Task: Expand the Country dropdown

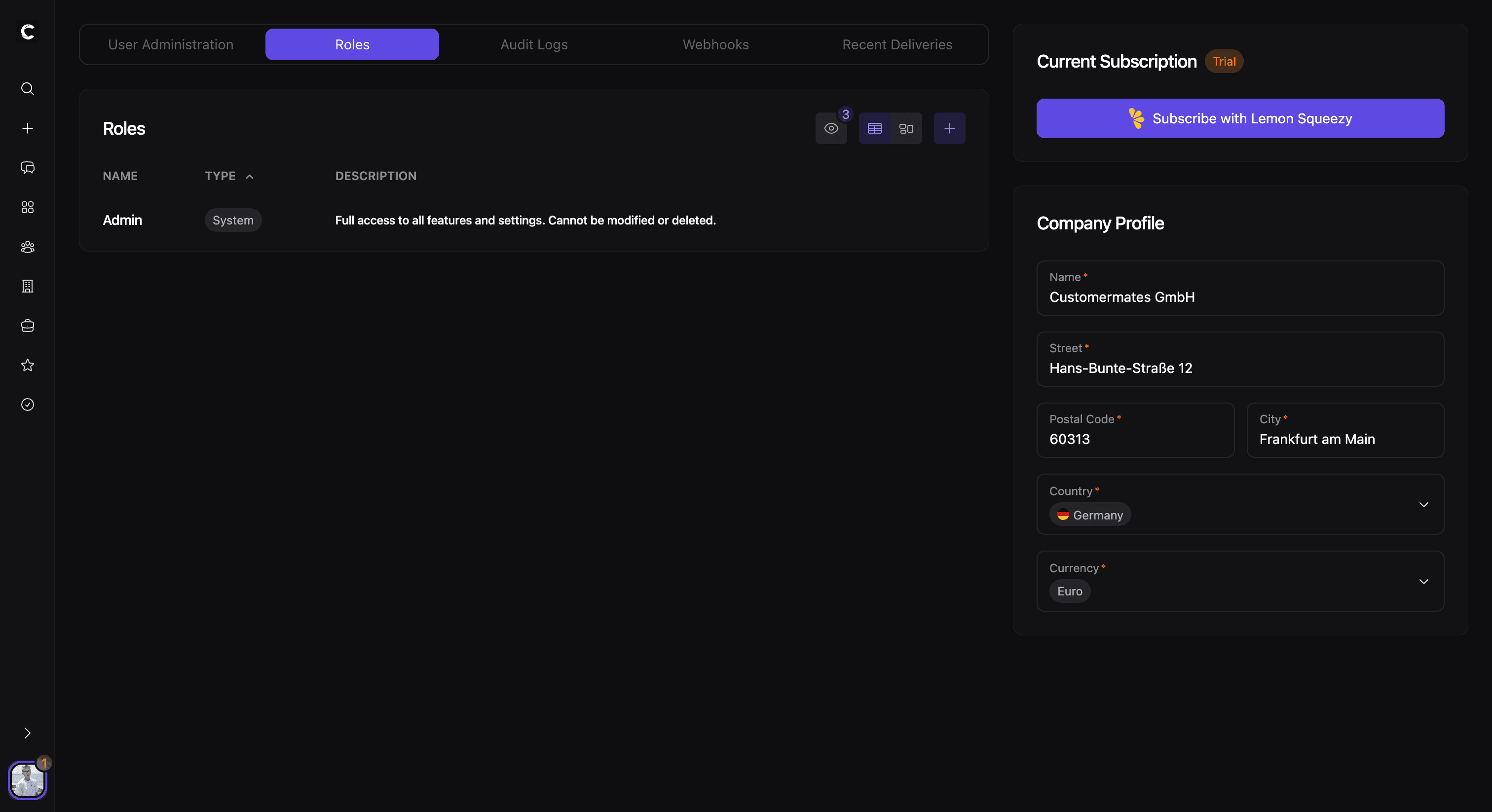Action: (x=1423, y=505)
